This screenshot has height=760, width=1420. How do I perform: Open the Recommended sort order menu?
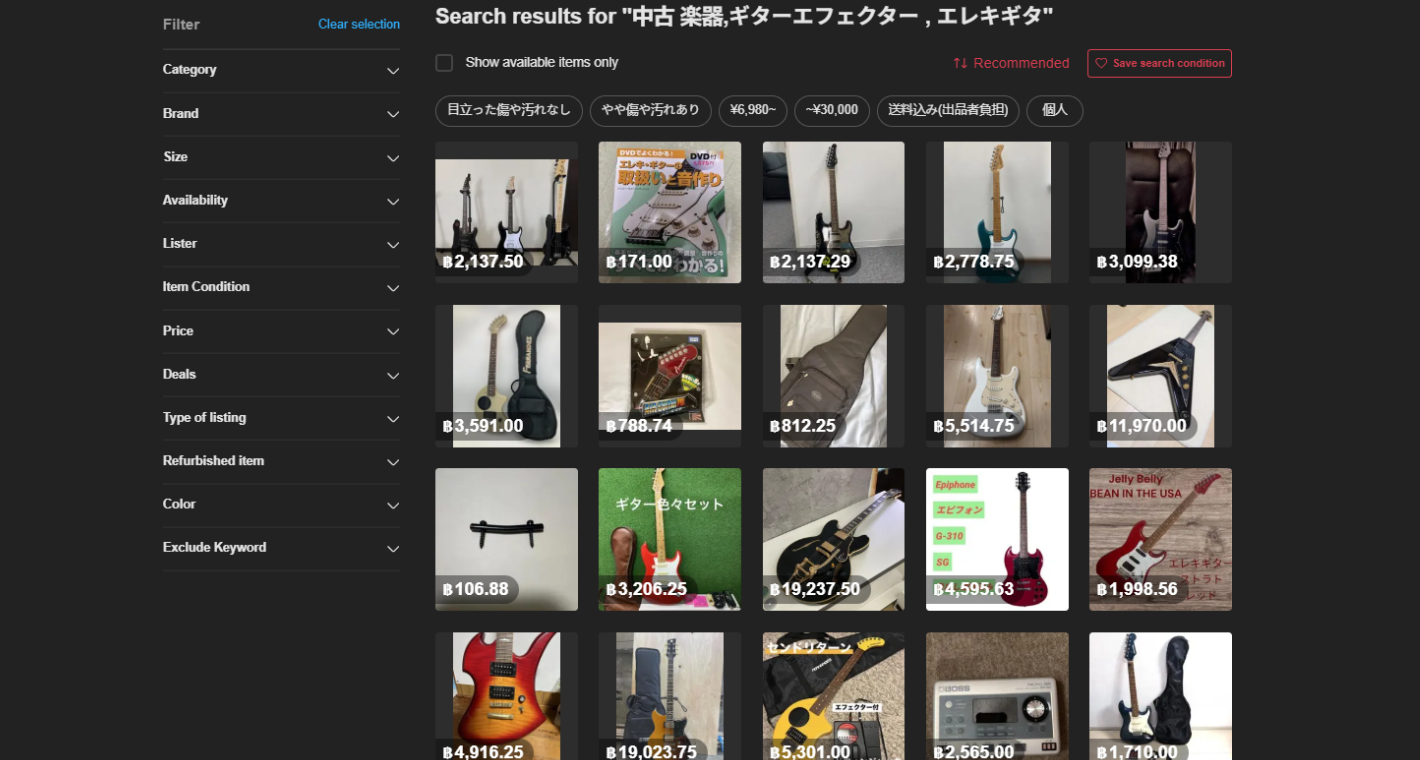[x=1011, y=63]
